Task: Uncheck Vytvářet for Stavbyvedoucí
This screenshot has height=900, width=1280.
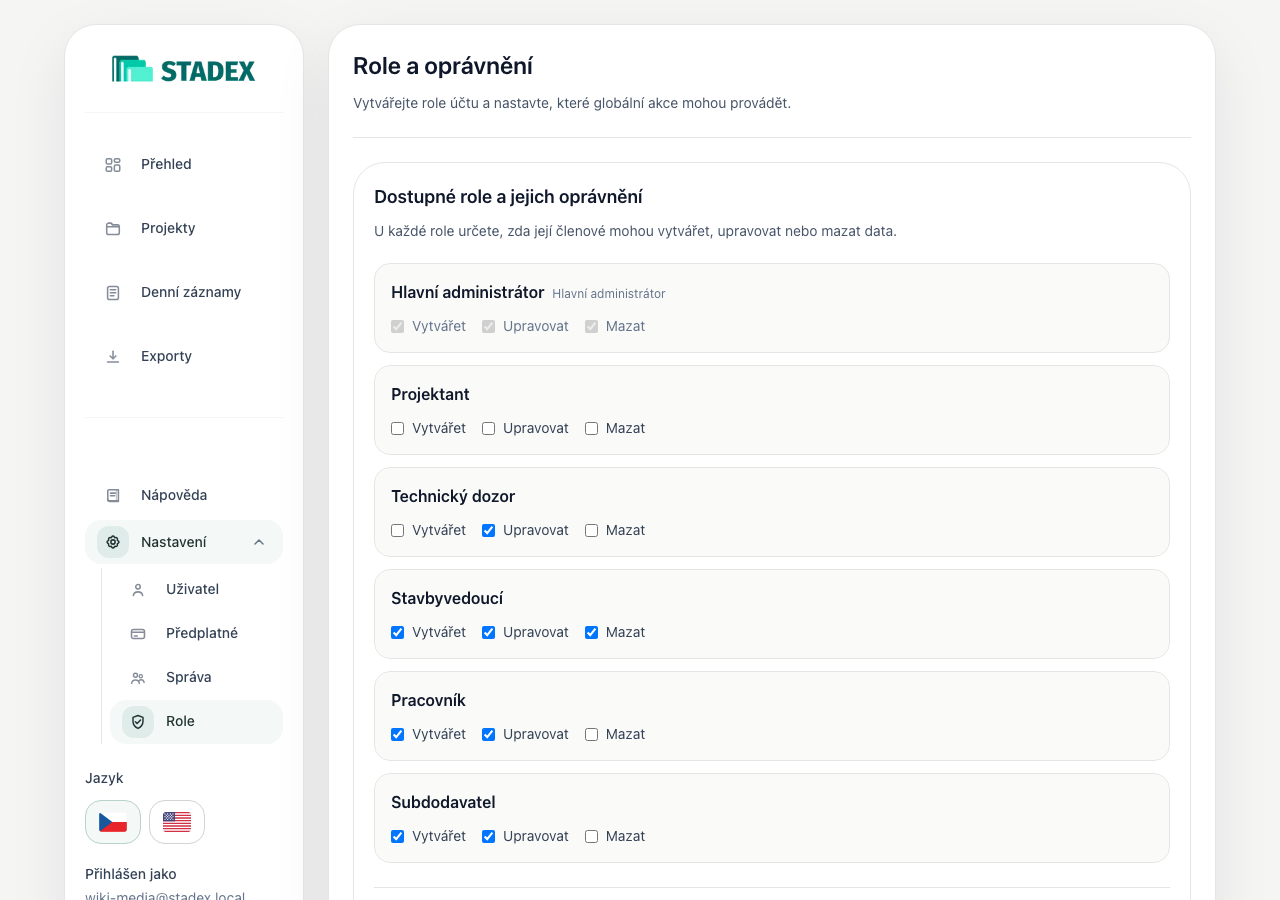Action: (398, 632)
